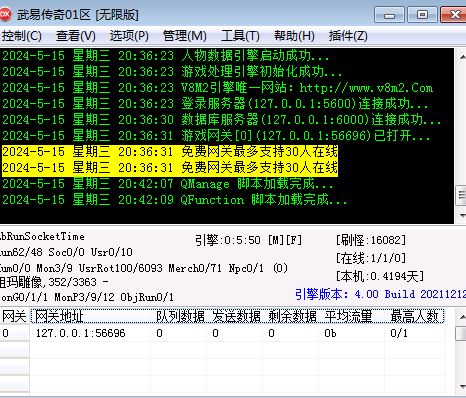This screenshot has height=398, width=466.
Task: Click the 引擎版本 4.00 Build text
Action: click(x=380, y=294)
